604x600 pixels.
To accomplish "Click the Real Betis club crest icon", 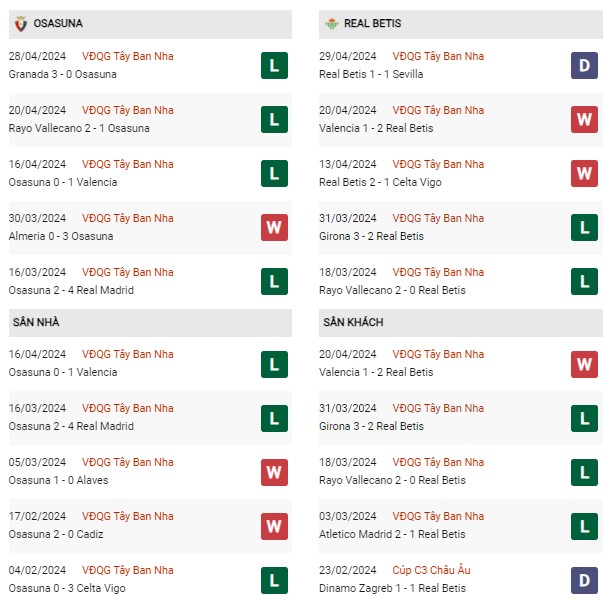I will 334,23.
